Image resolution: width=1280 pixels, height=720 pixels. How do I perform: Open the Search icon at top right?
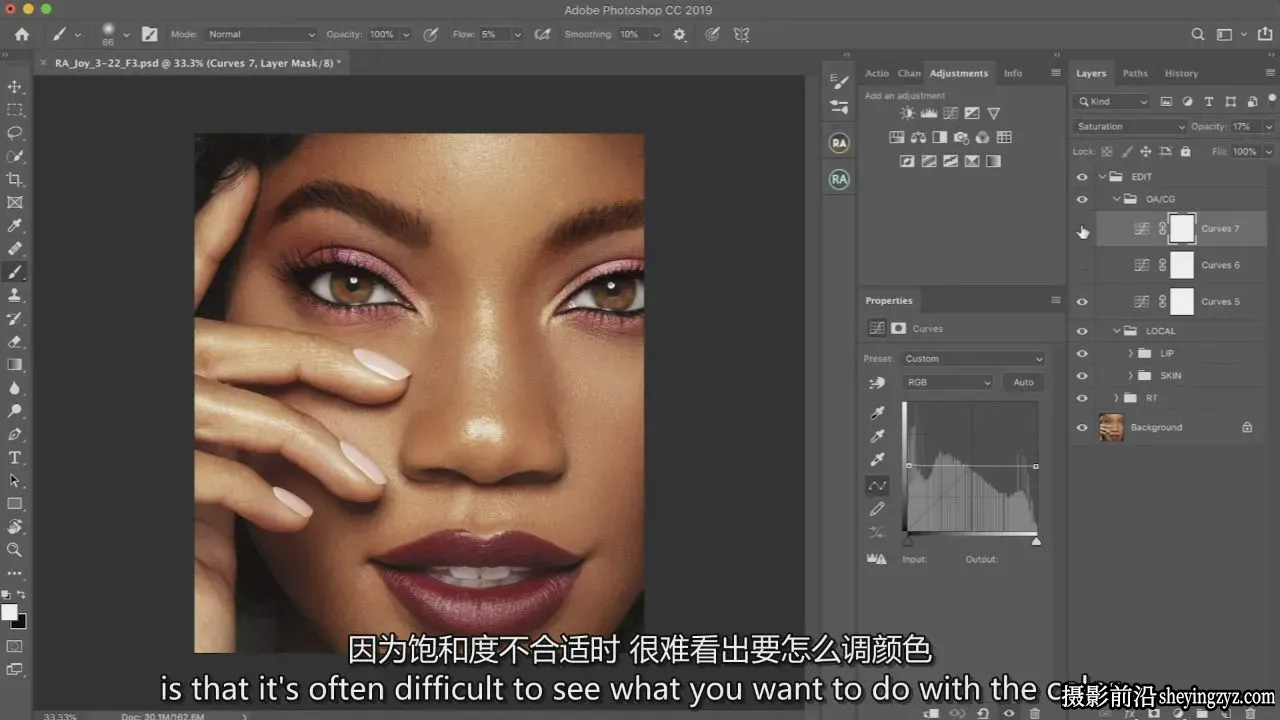point(1198,34)
